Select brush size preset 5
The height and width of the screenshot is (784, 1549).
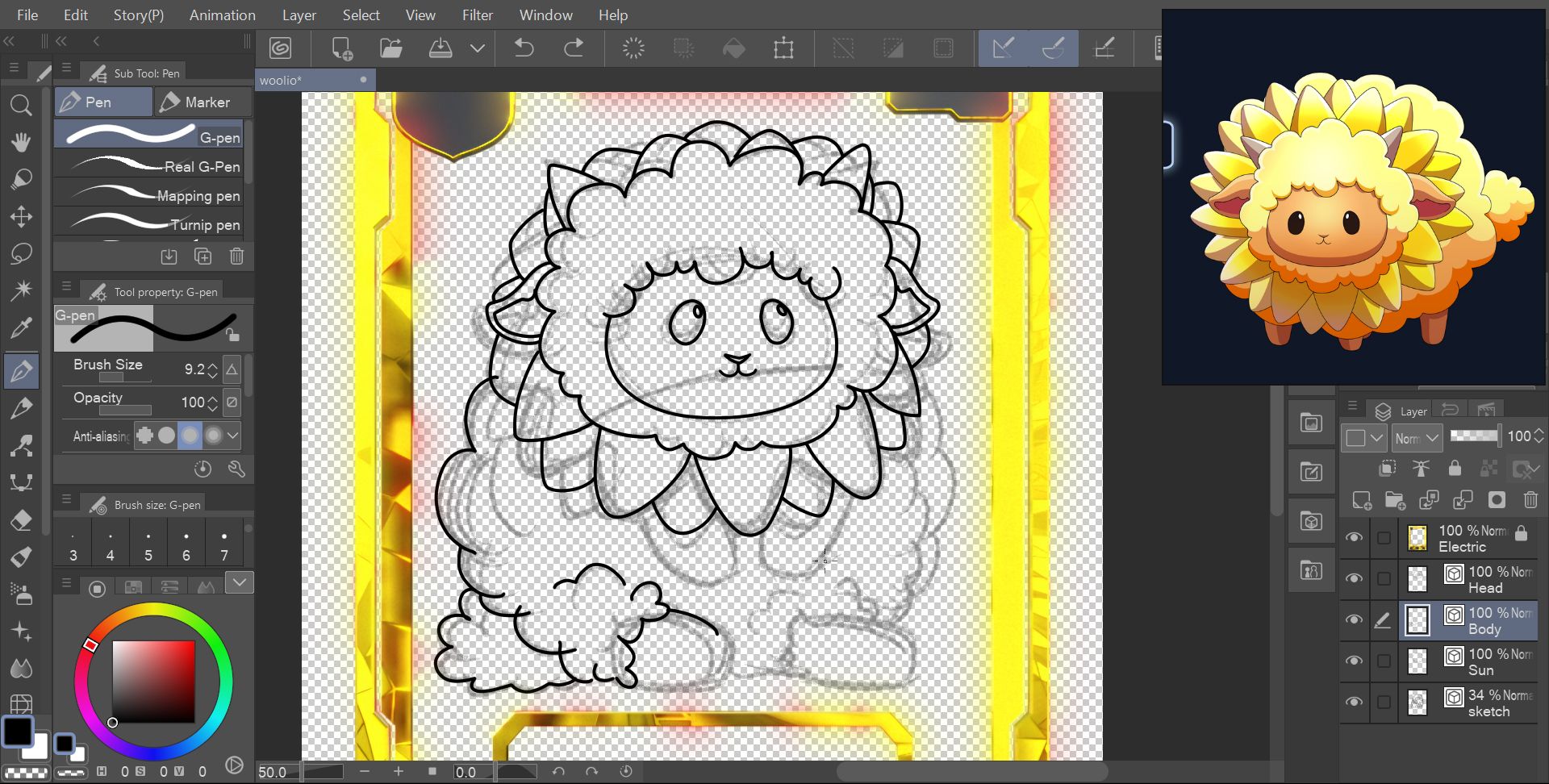(x=148, y=546)
